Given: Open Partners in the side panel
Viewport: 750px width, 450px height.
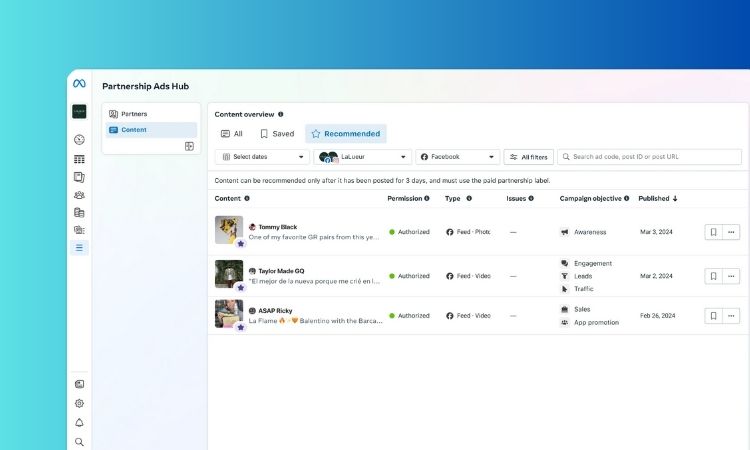Looking at the screenshot, I should pos(151,114).
